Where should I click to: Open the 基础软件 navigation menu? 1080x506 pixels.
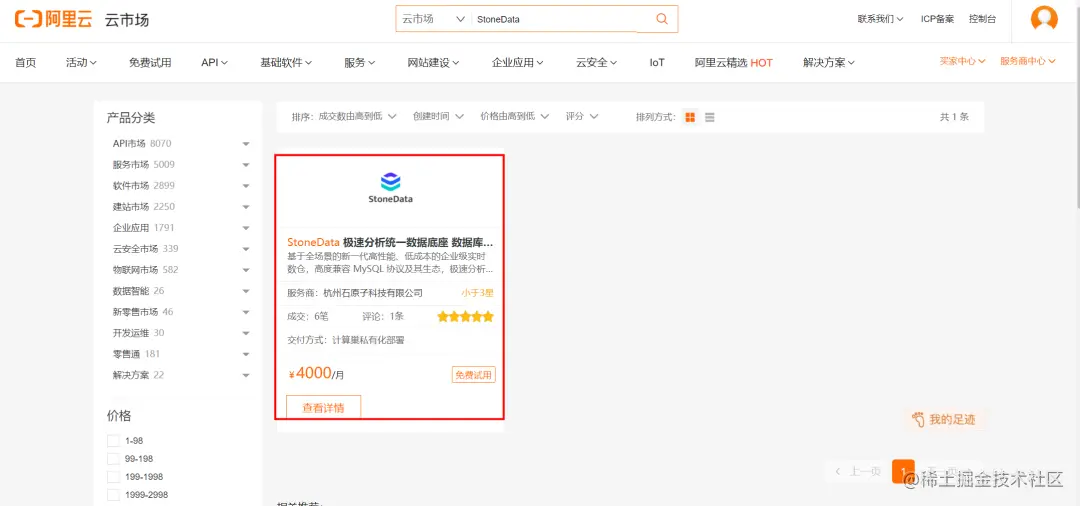(x=286, y=63)
